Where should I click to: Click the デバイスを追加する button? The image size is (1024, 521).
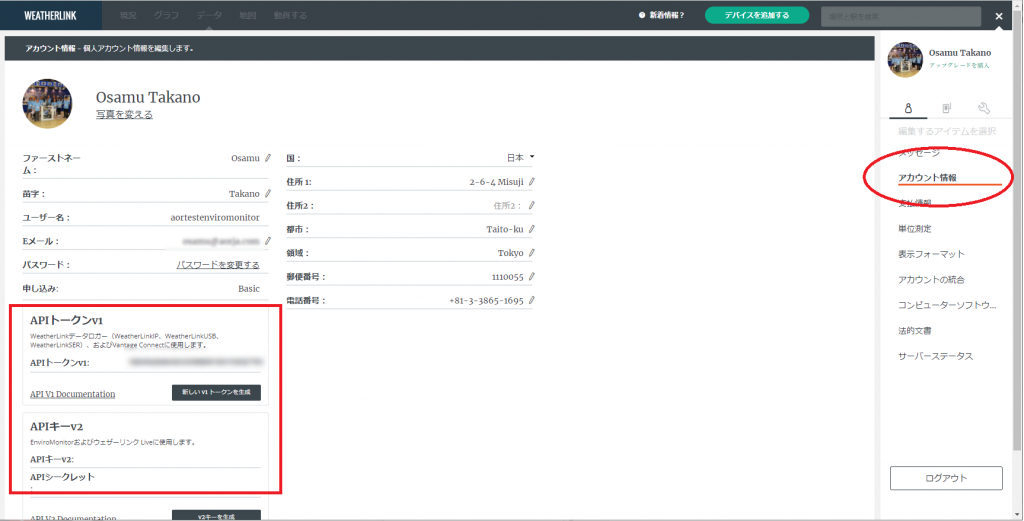[x=757, y=15]
